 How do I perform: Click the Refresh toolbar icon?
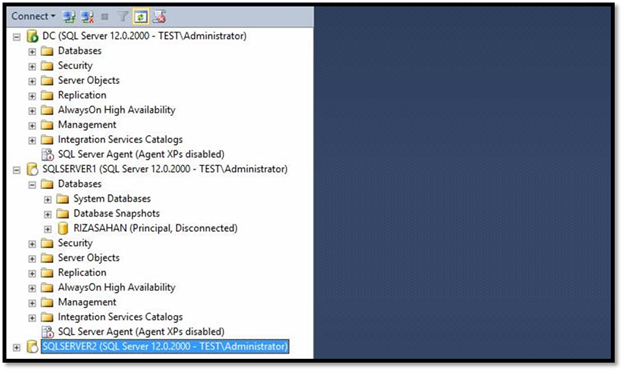pyautogui.click(x=141, y=17)
